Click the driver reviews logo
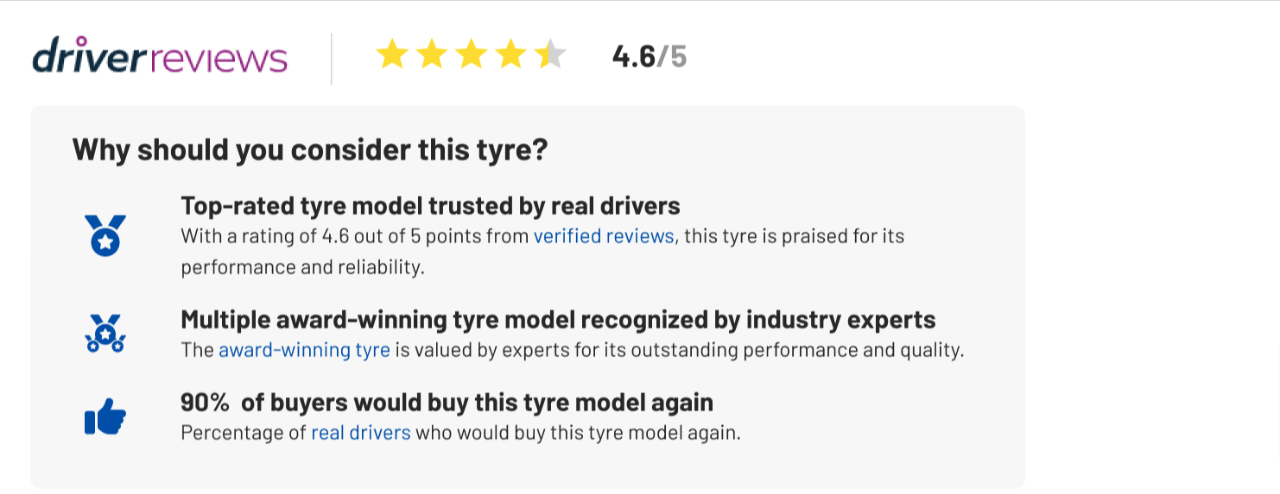The height and width of the screenshot is (494, 1280). [160, 57]
